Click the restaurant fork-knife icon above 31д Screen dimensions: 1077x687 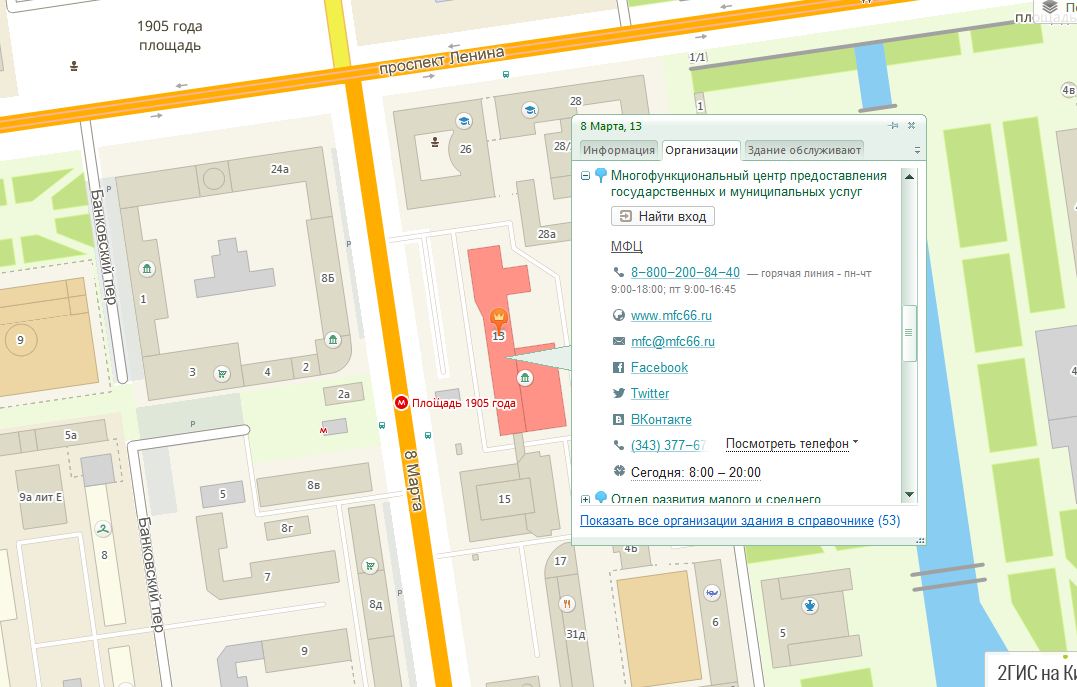click(567, 604)
